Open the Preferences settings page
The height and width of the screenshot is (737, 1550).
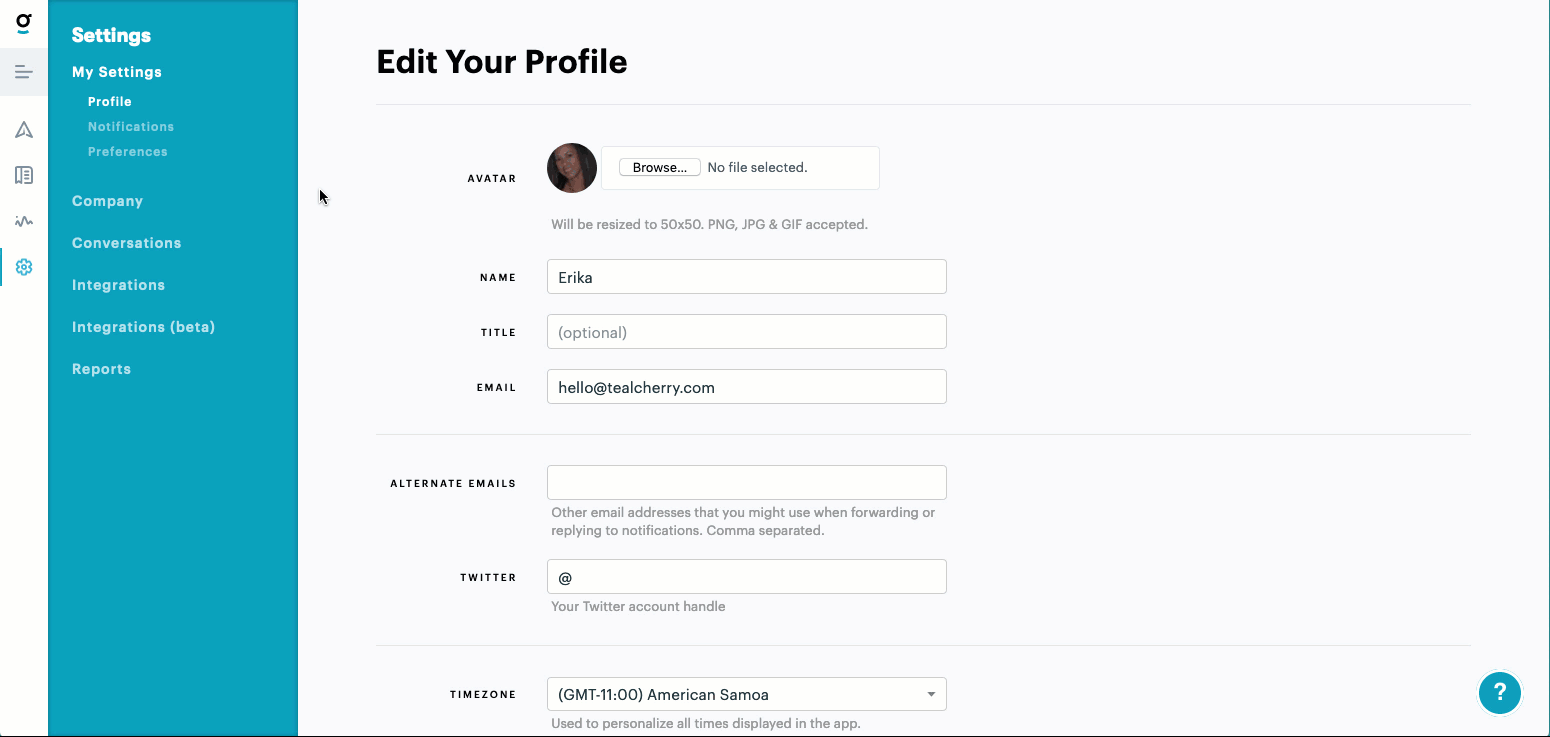coord(128,152)
